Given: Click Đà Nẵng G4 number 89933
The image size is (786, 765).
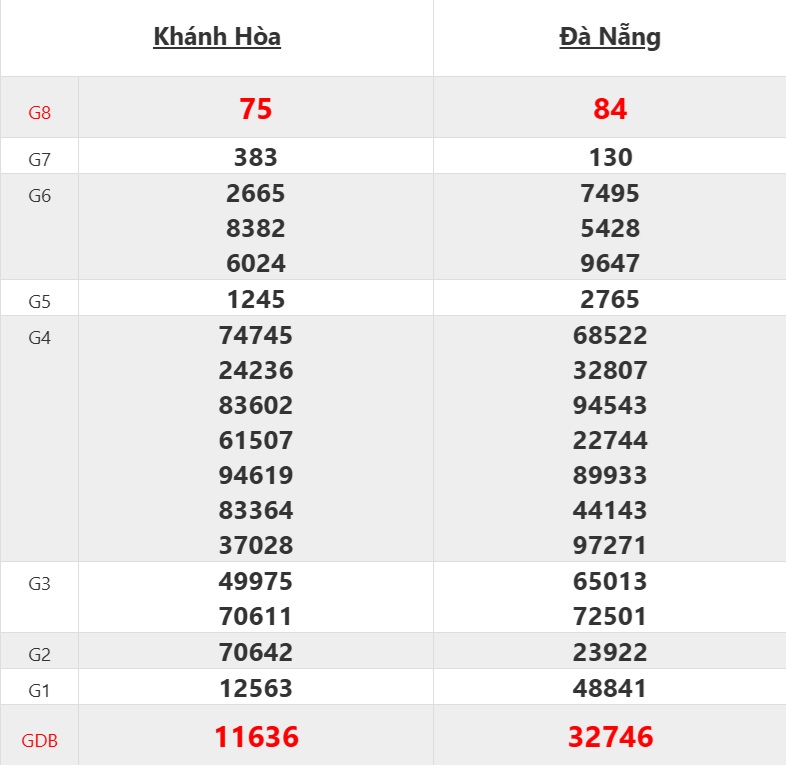Looking at the screenshot, I should pos(610,476).
